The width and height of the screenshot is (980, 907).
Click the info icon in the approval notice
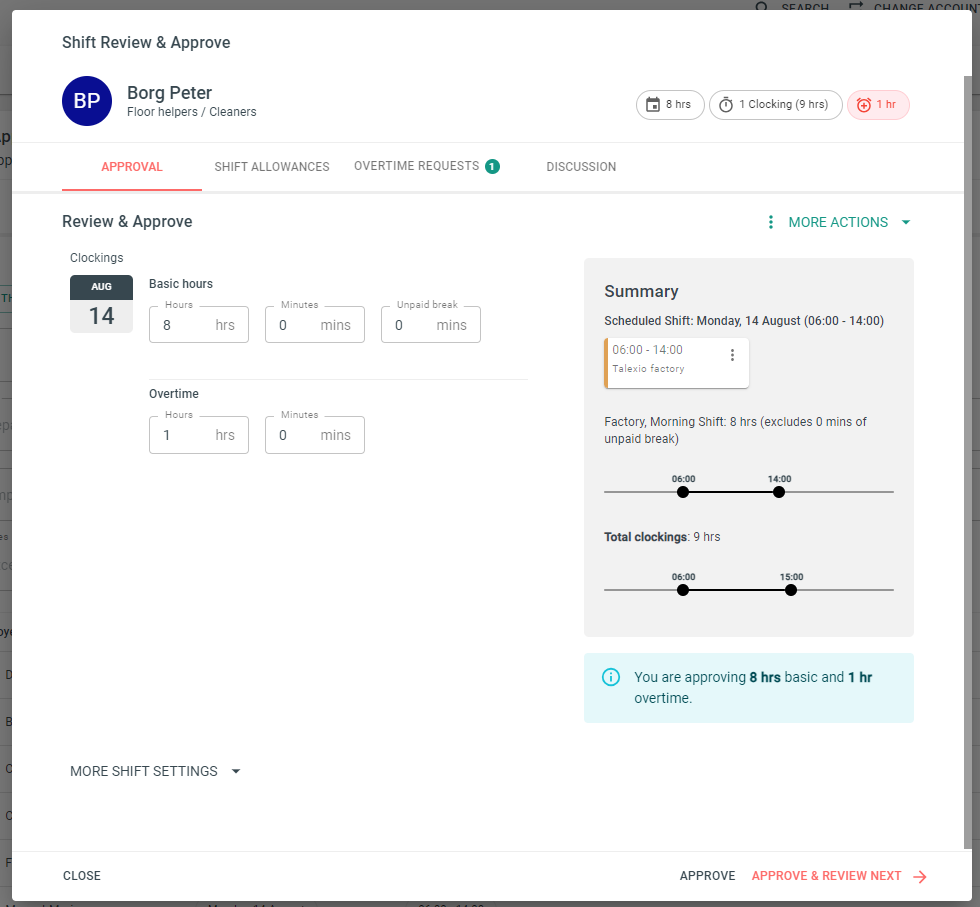pyautogui.click(x=611, y=677)
